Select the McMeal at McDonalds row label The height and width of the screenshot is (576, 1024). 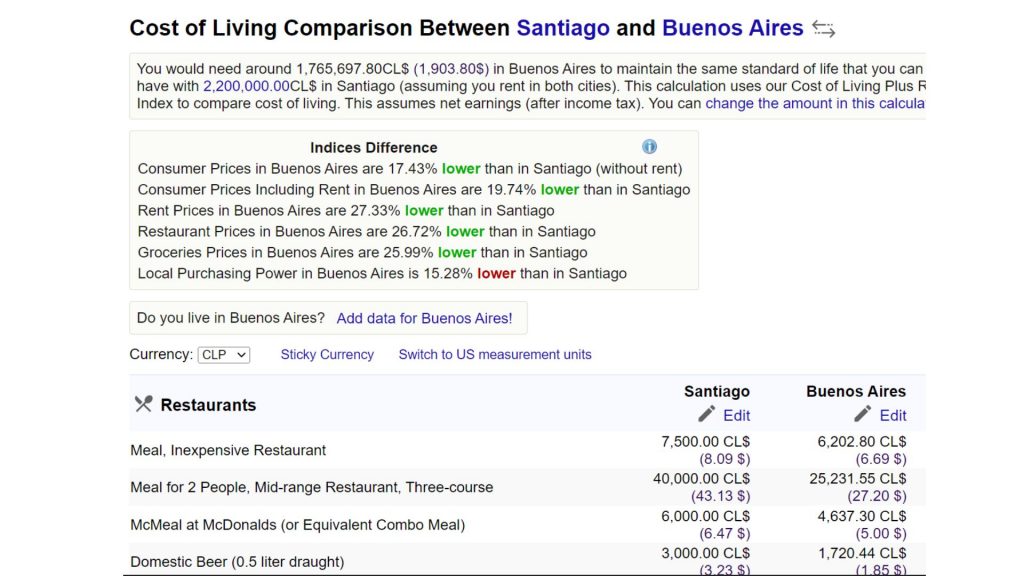(x=297, y=524)
